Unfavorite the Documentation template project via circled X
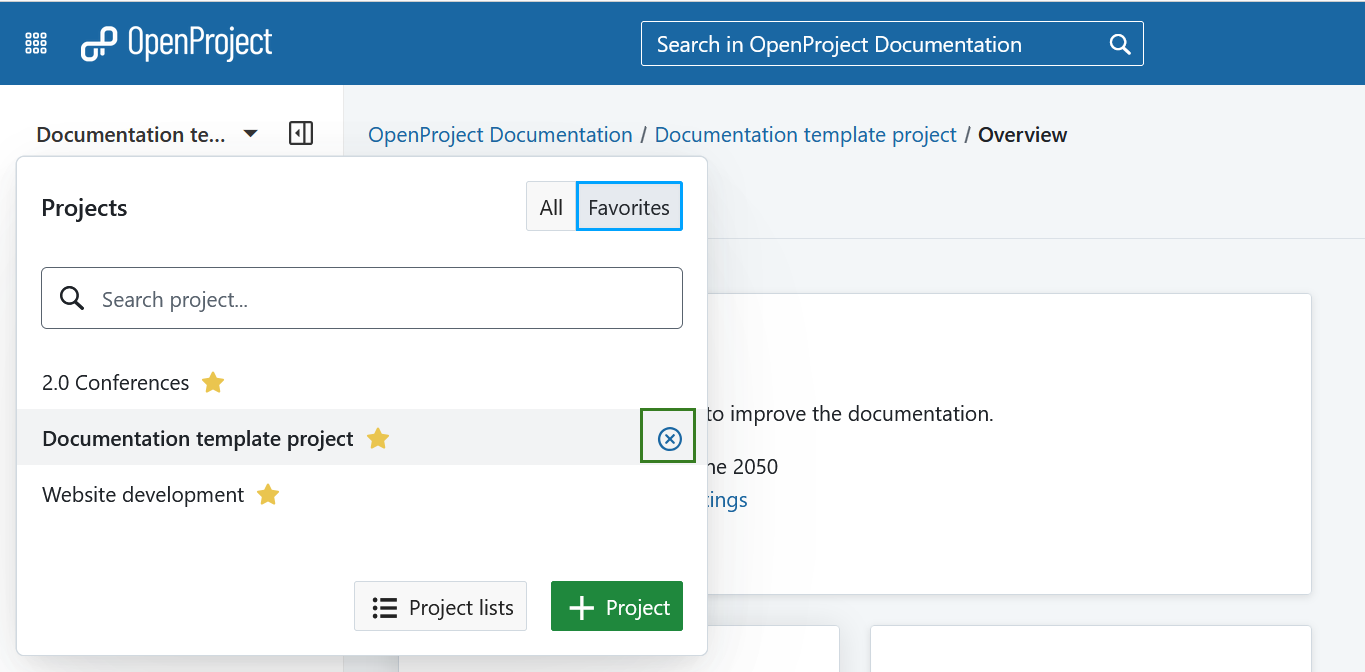The image size is (1365, 672). coord(667,436)
